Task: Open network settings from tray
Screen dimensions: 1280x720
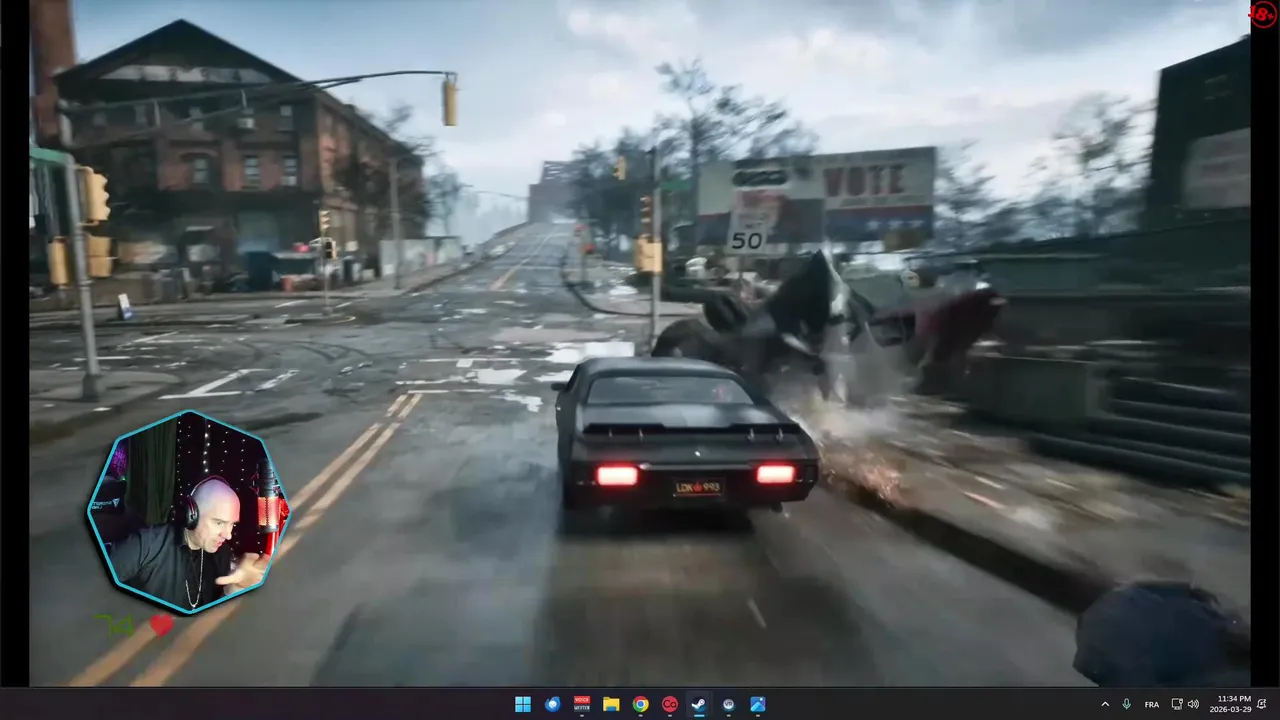Action: (1177, 704)
